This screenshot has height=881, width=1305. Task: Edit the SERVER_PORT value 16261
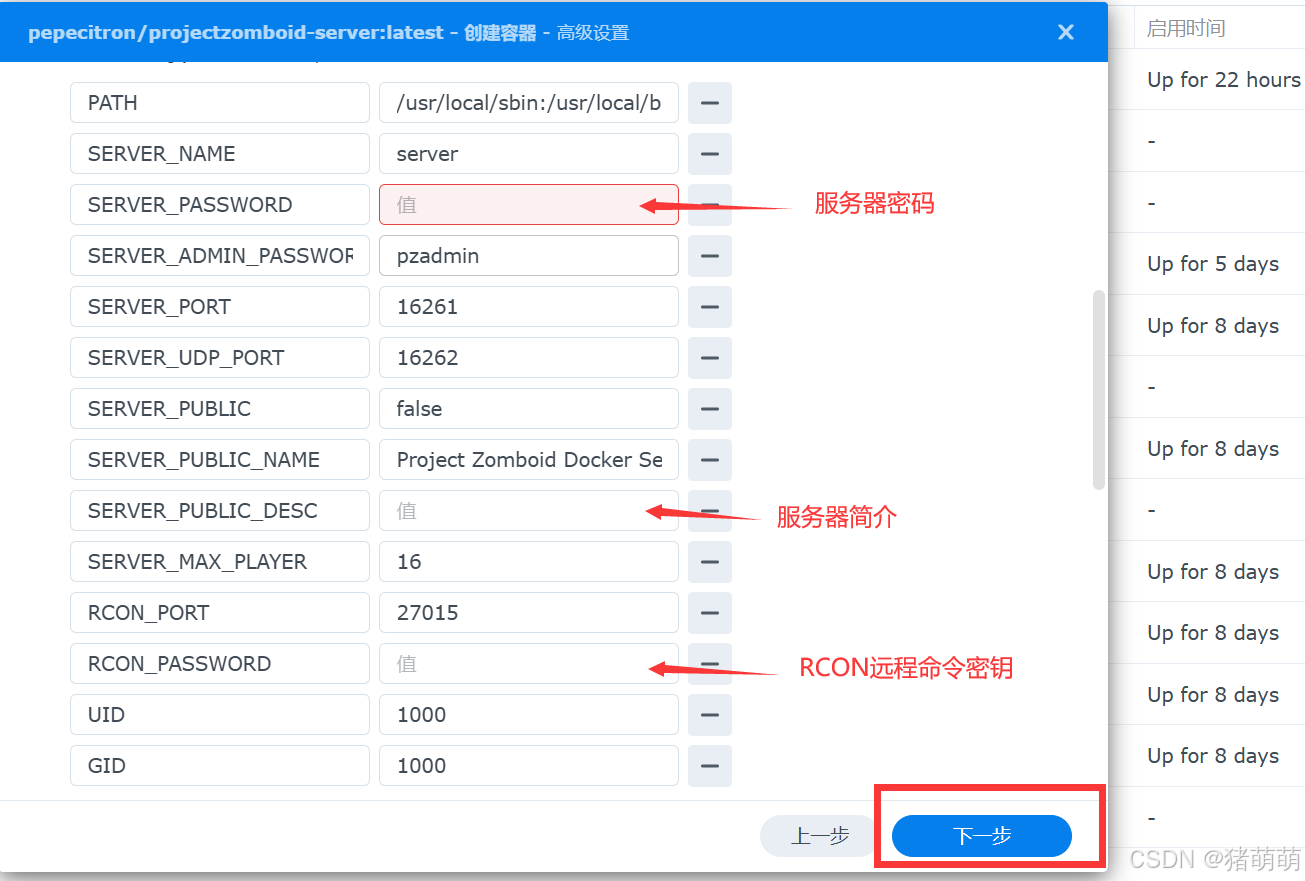(x=529, y=307)
